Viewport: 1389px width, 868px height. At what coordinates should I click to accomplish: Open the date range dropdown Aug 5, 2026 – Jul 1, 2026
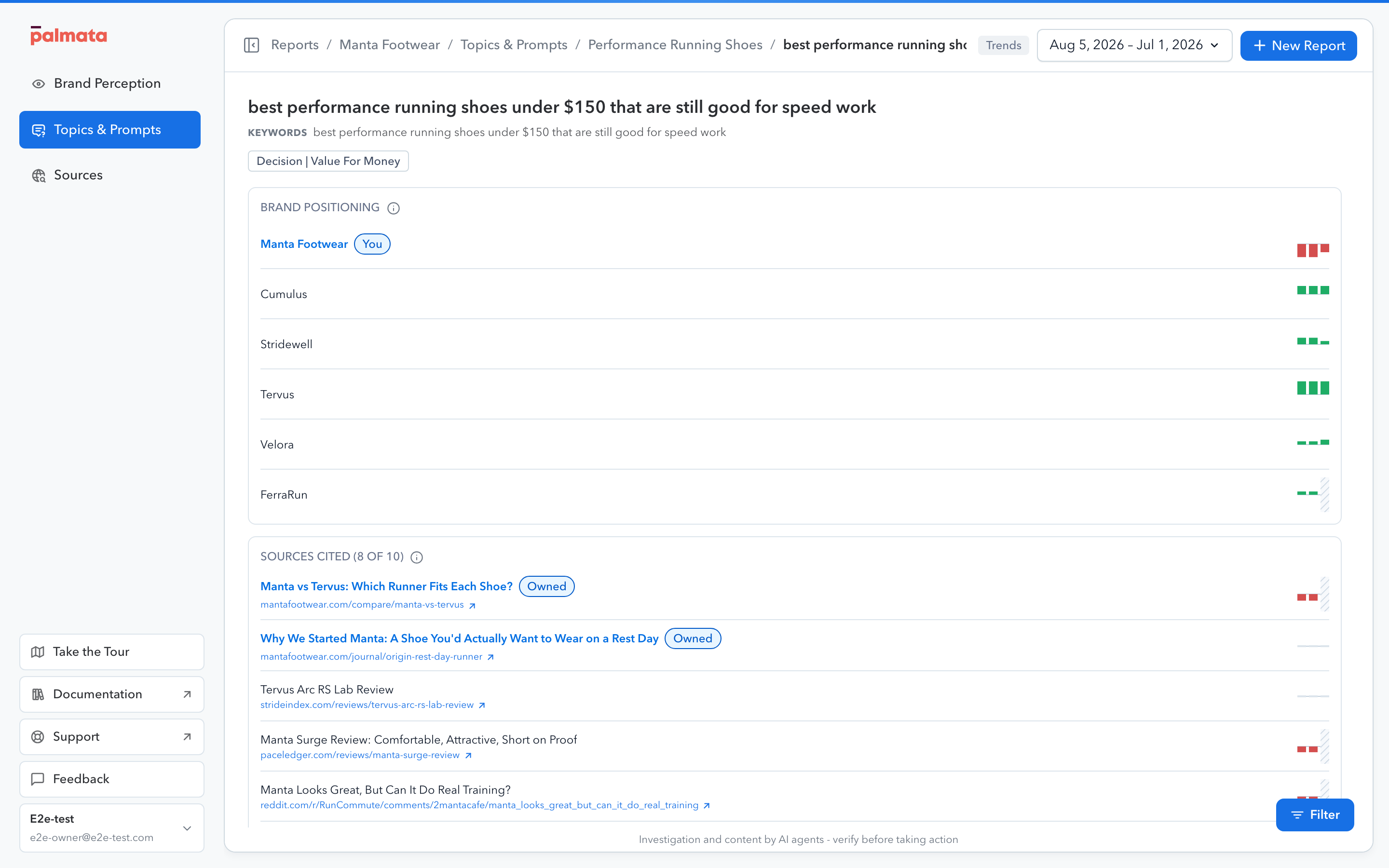pos(1134,45)
